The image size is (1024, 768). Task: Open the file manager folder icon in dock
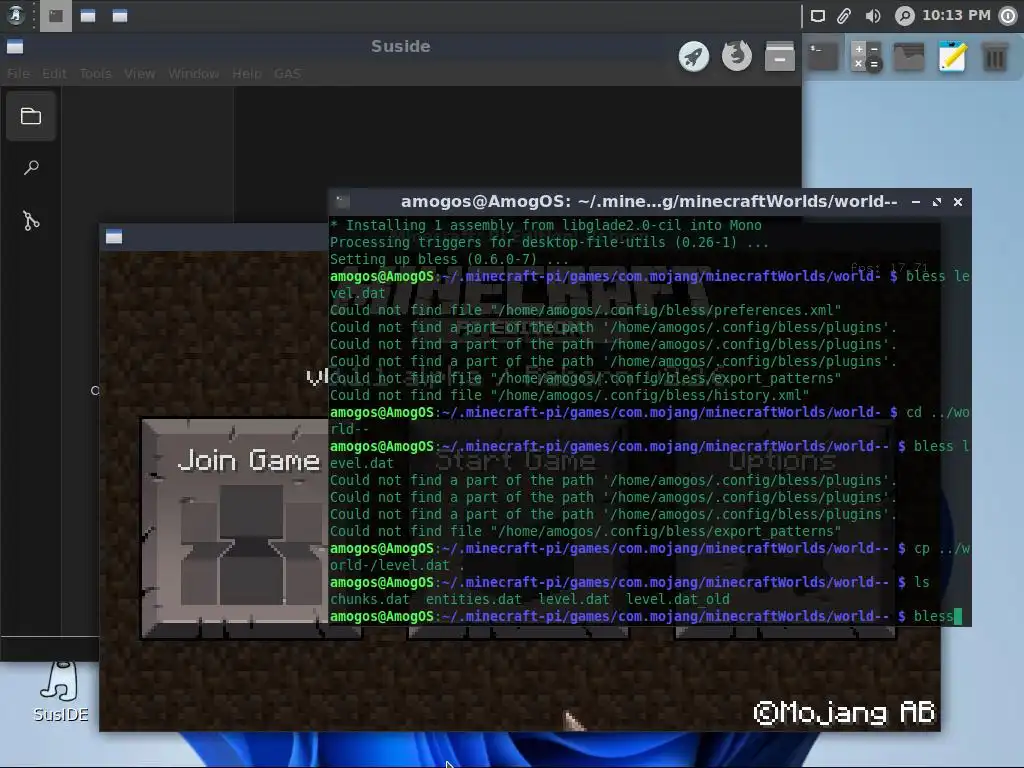(908, 57)
